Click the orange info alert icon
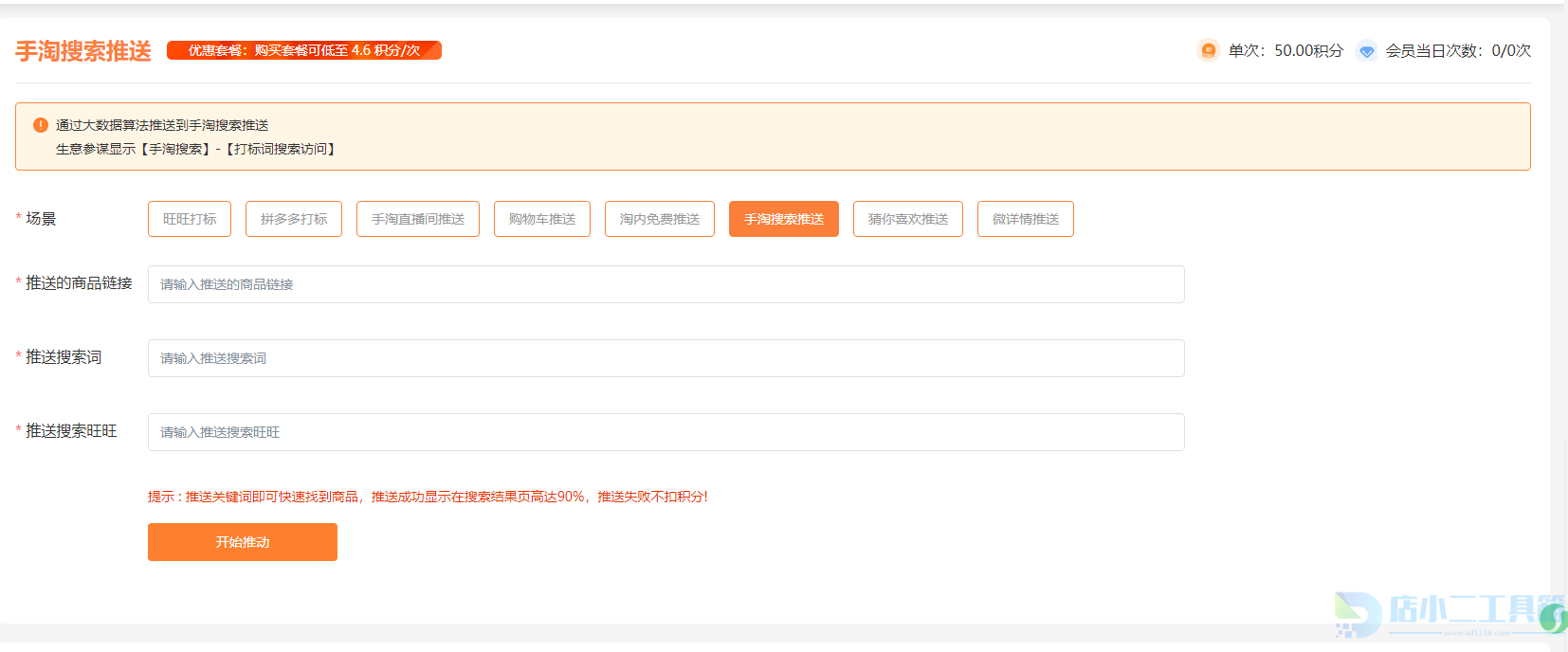 pyautogui.click(x=41, y=125)
